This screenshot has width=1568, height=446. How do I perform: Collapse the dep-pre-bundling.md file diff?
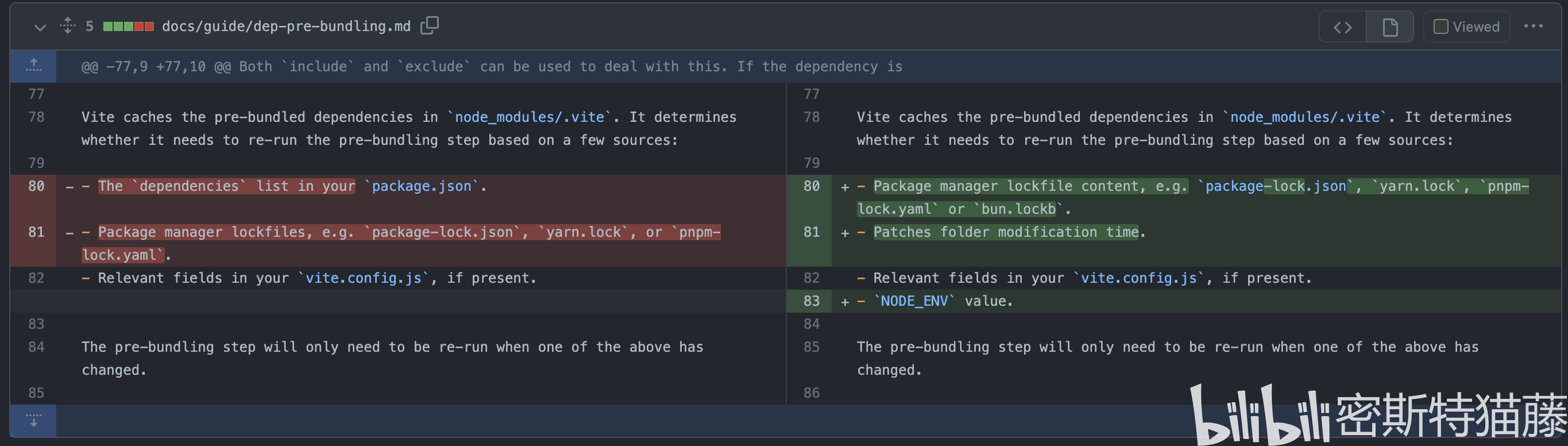[40, 27]
